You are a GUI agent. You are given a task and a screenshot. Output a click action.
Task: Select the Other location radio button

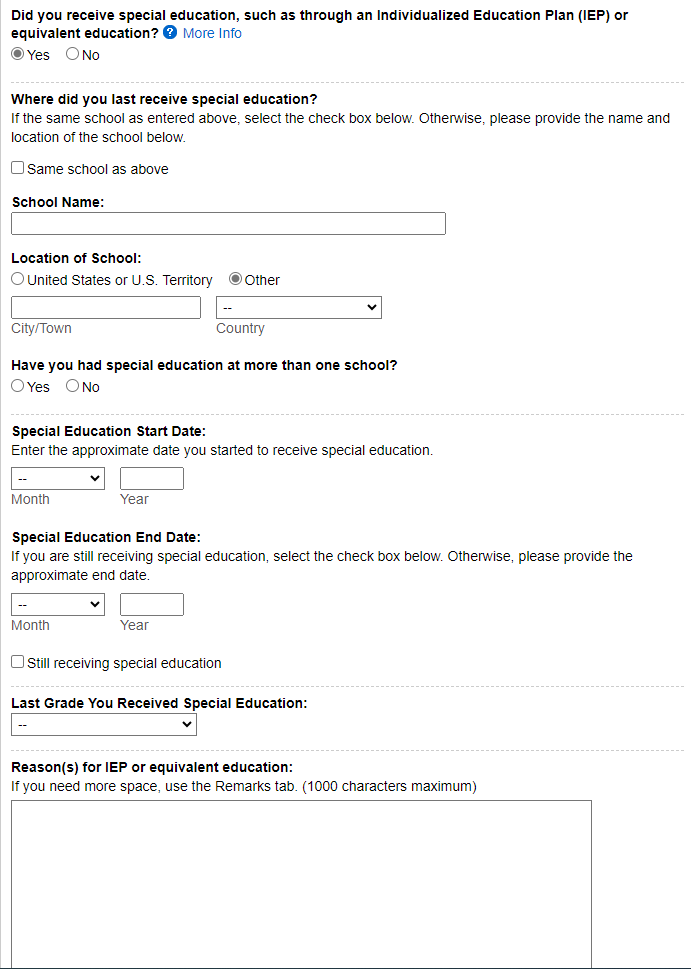pyautogui.click(x=236, y=280)
